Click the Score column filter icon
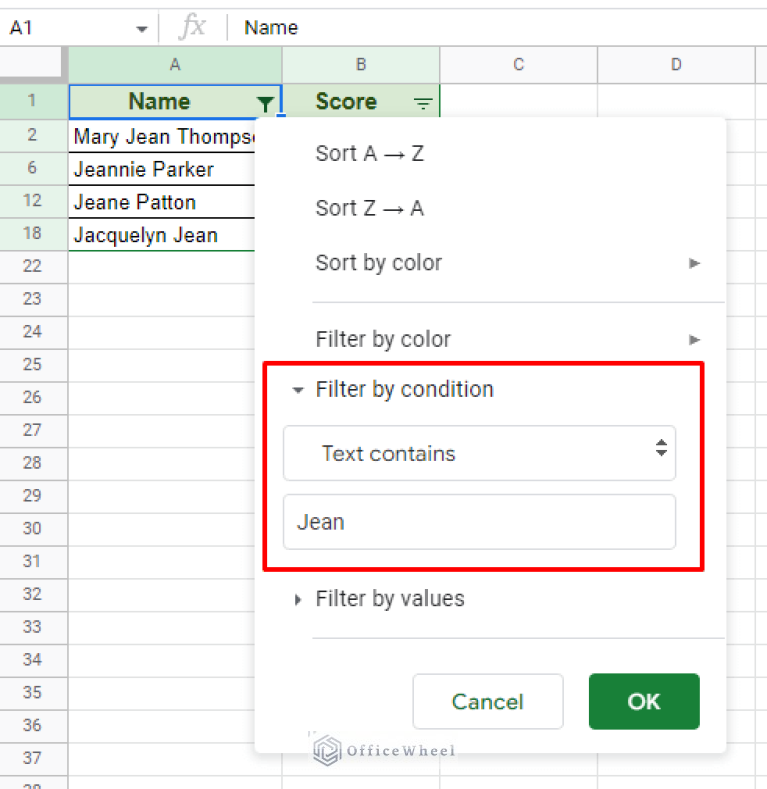This screenshot has width=767, height=789. click(423, 103)
